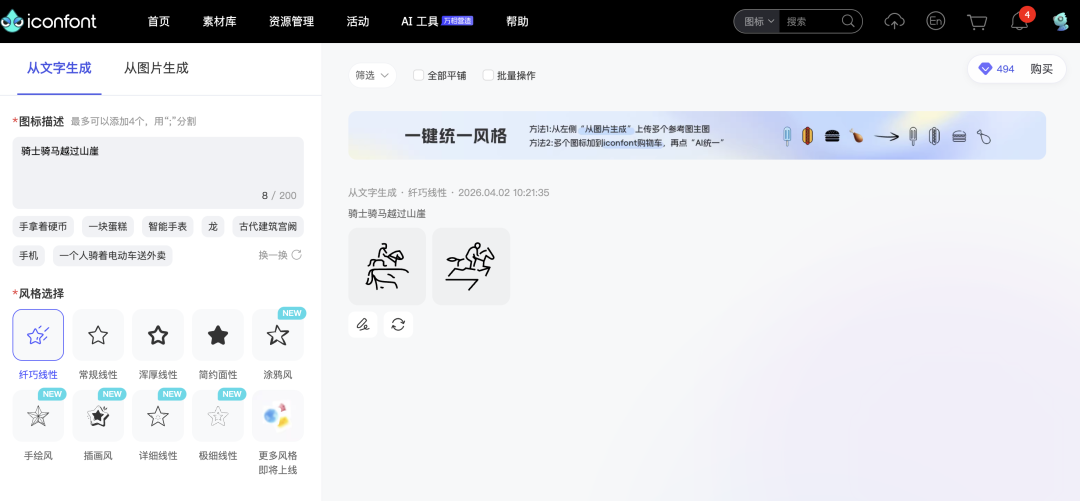Screen dimensions: 1080x501
Task: Select the 详细线性 style icon
Action: pyautogui.click(x=158, y=416)
